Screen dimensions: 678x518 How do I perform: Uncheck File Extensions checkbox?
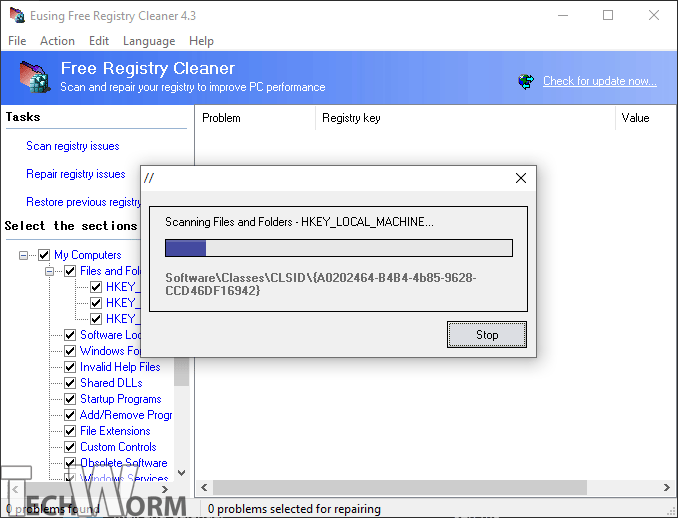70,431
